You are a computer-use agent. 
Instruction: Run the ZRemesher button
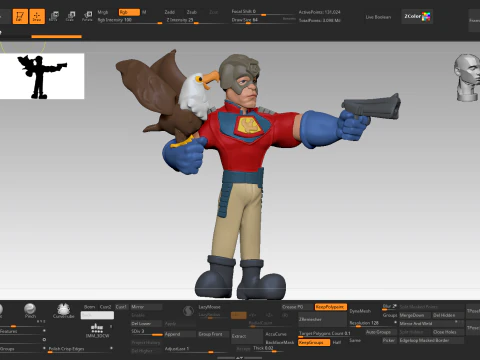coord(322,319)
